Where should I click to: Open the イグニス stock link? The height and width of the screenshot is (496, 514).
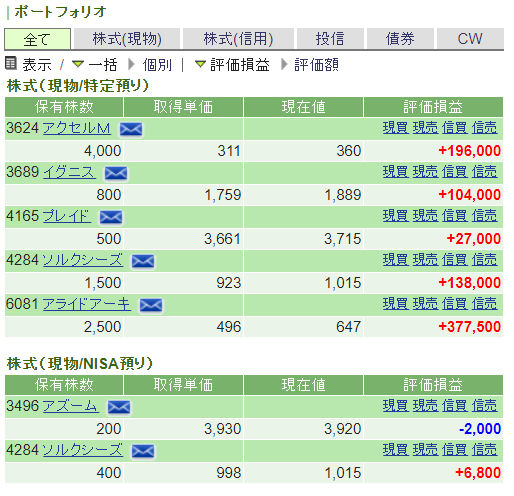(69, 172)
